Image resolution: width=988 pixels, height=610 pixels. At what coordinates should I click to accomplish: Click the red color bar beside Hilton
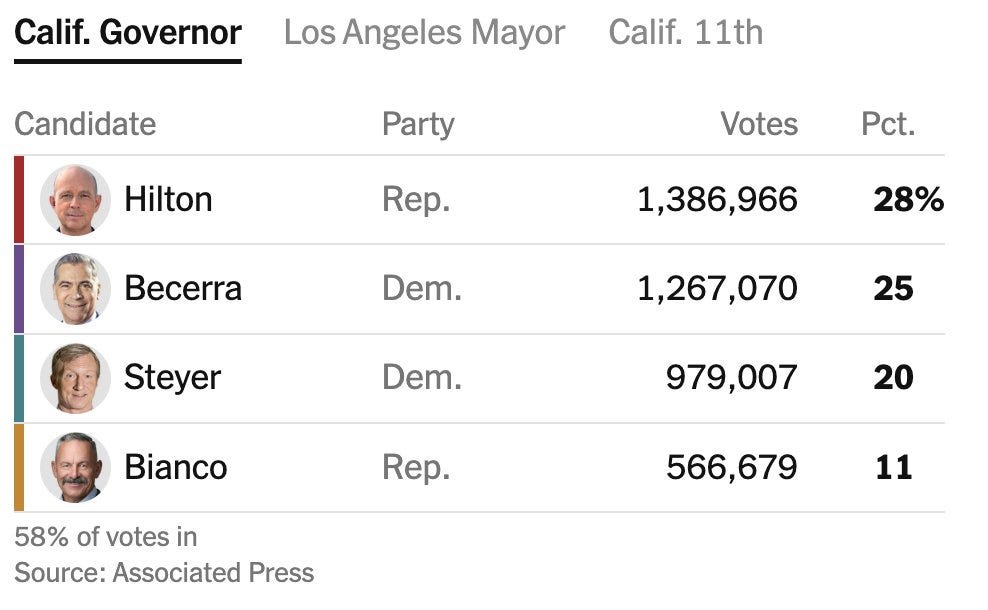19,200
